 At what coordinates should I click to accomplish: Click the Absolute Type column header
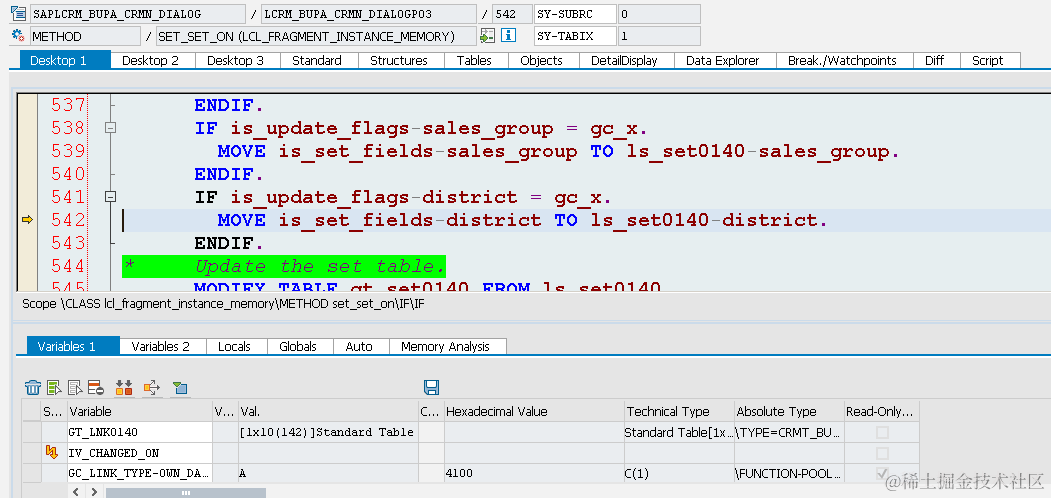pyautogui.click(x=788, y=411)
